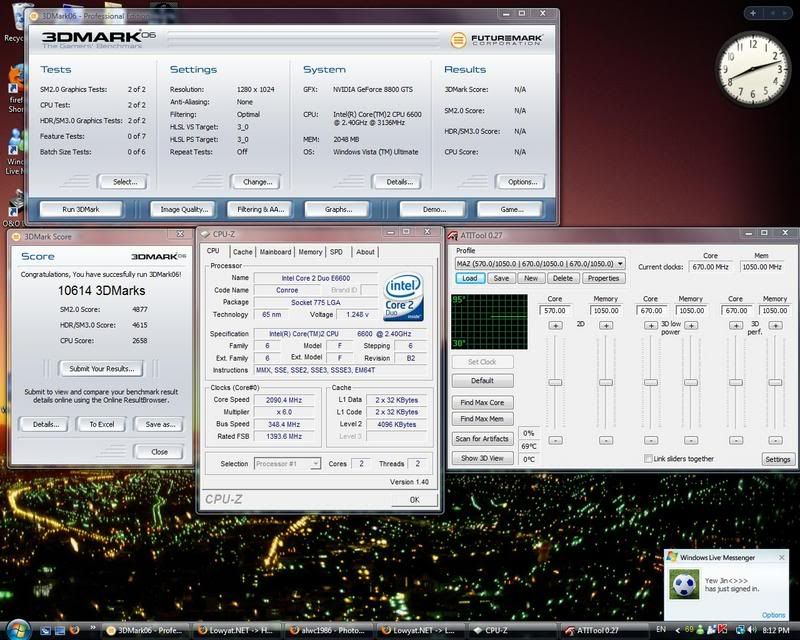Viewport: 800px width, 640px height.
Task: Click the volume speaker tray icon
Action: (x=751, y=630)
